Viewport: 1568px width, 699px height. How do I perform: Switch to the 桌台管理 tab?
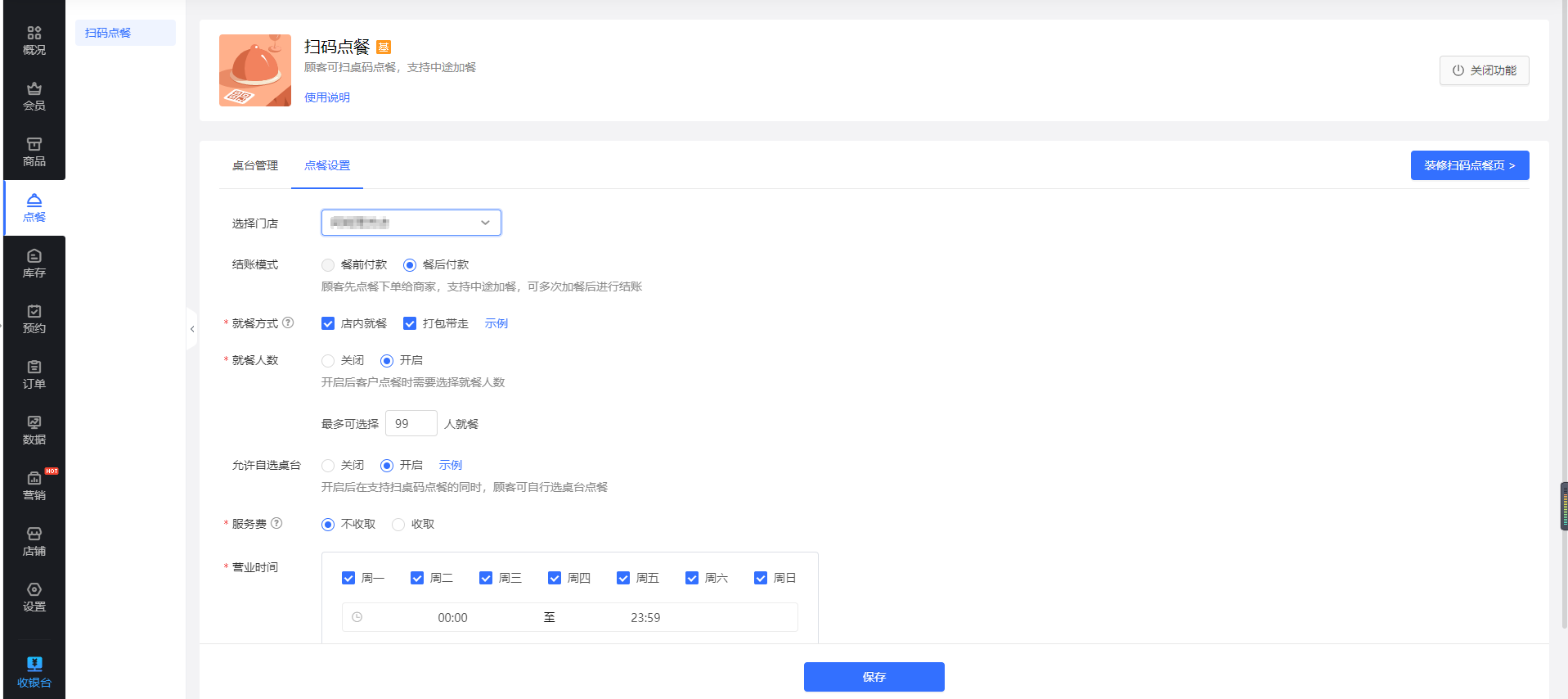[x=255, y=165]
